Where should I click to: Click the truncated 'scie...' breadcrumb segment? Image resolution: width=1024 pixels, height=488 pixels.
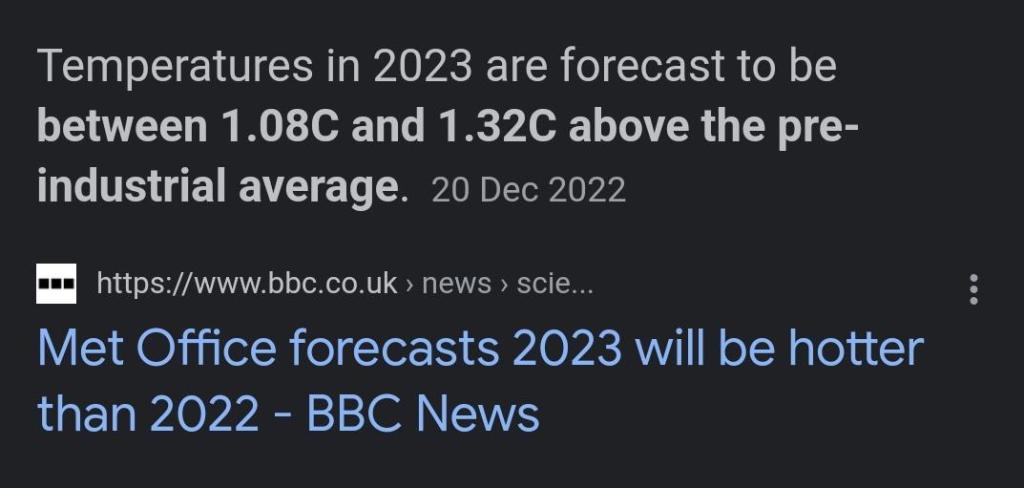[x=553, y=284]
